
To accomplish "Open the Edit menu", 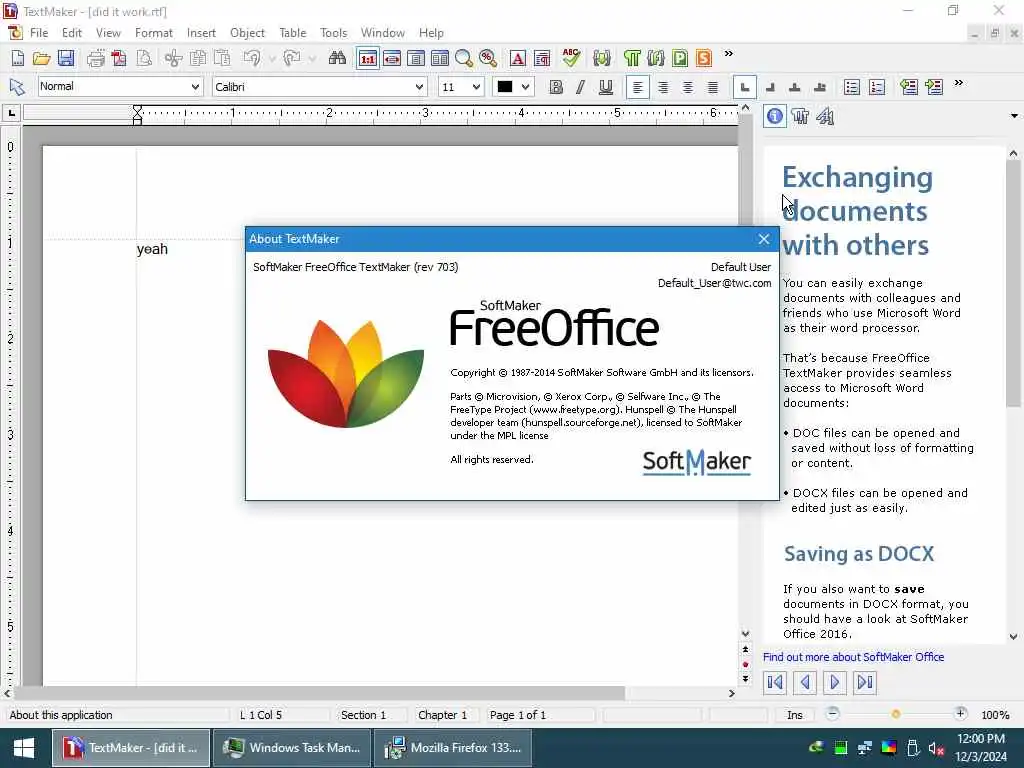I will (x=72, y=33).
